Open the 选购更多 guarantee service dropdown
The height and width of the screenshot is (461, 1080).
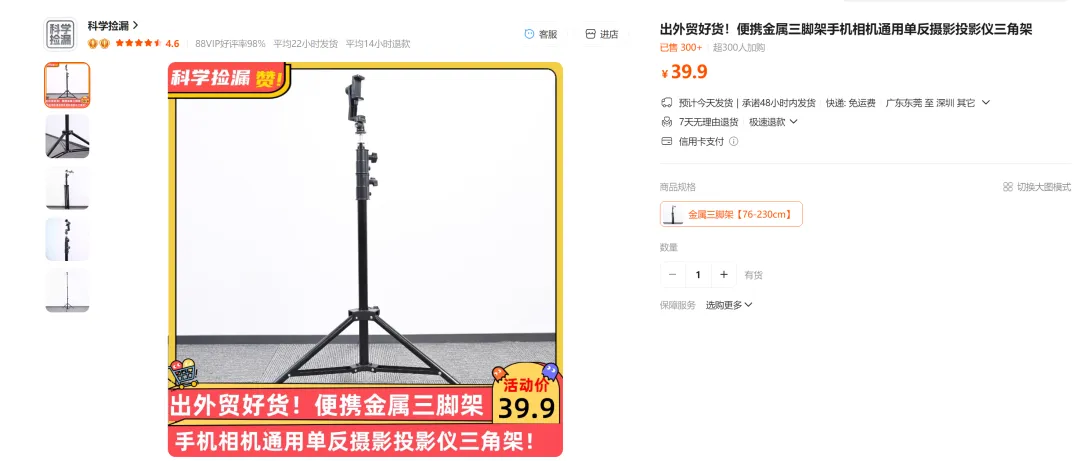click(x=729, y=305)
